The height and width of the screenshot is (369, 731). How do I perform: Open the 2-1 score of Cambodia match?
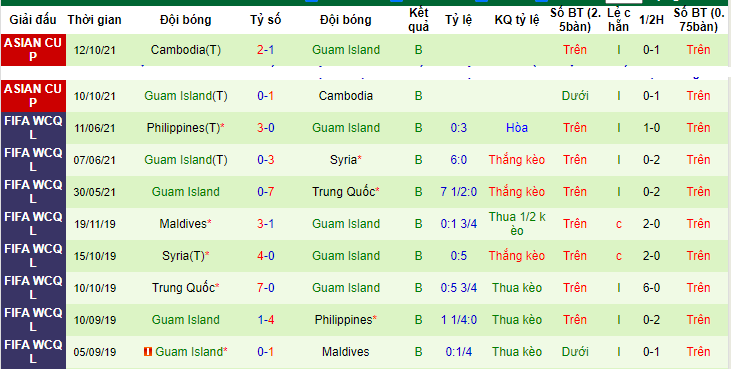265,50
